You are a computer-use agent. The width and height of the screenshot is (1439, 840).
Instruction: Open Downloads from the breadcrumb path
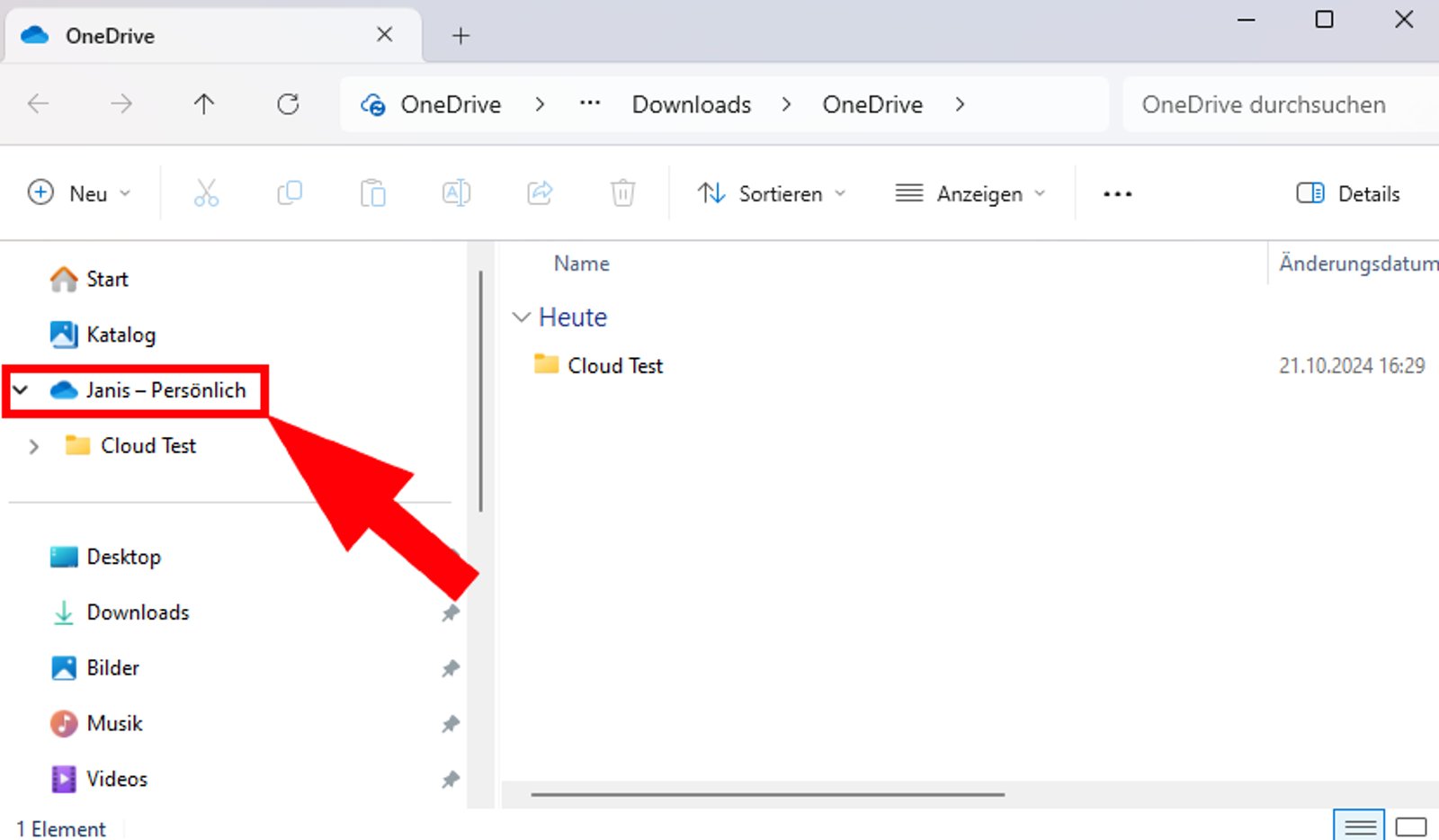[691, 104]
